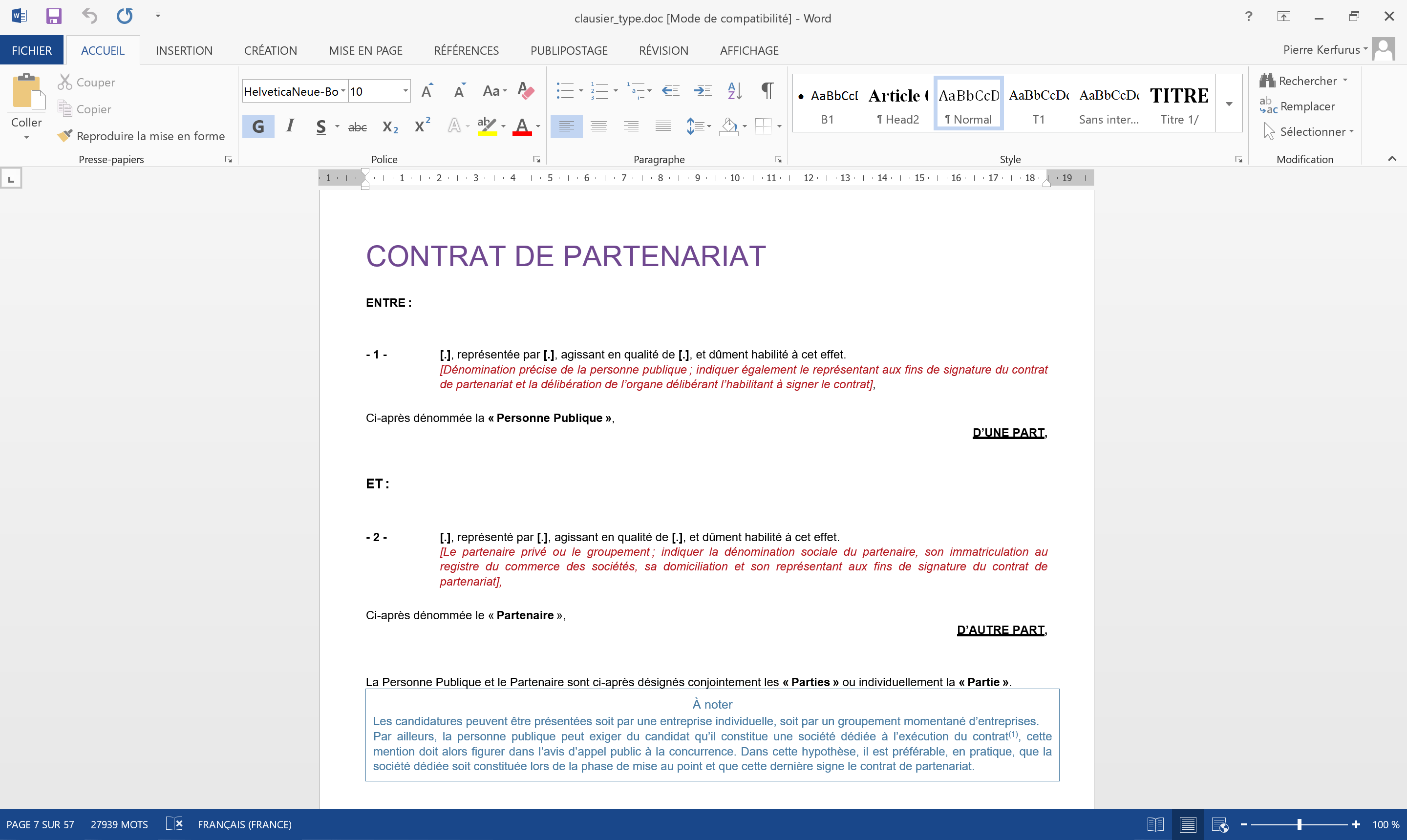Switch to read mode view

click(1155, 824)
